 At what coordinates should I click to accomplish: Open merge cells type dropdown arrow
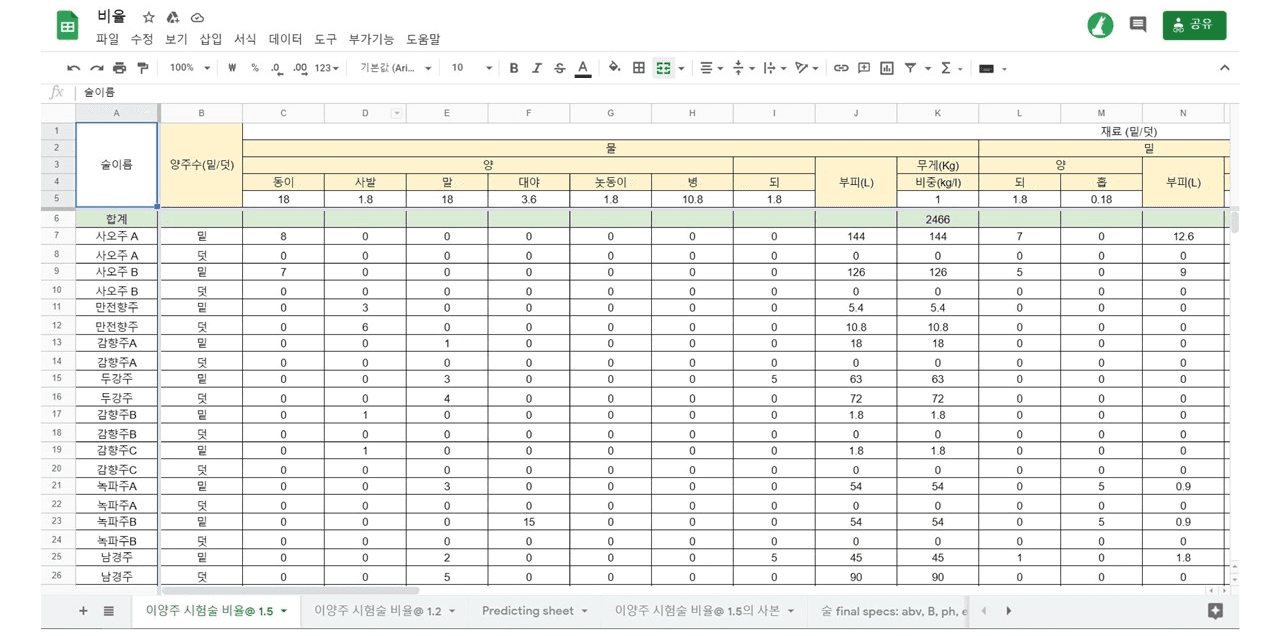pyautogui.click(x=681, y=69)
